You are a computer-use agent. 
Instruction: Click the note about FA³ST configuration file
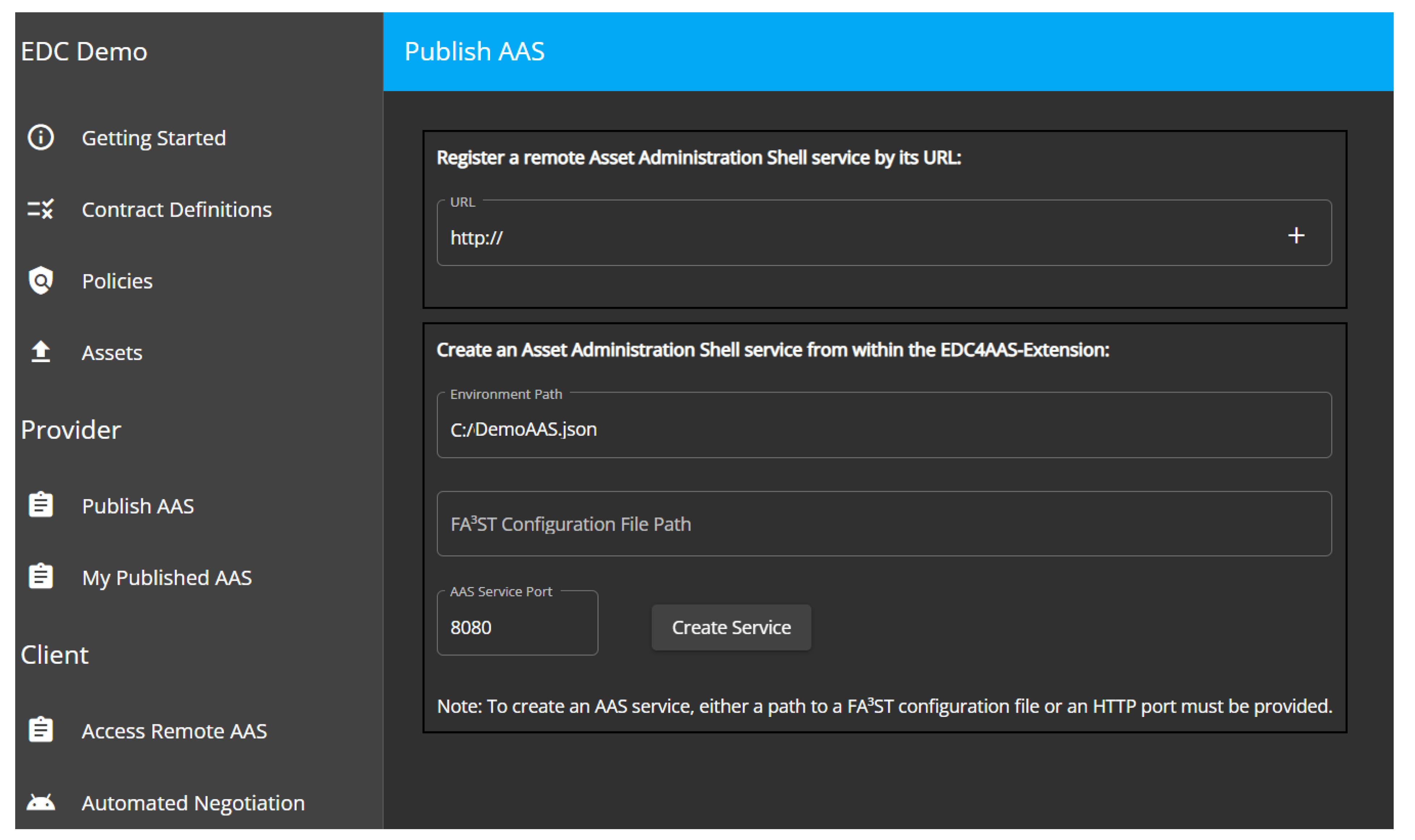click(885, 706)
